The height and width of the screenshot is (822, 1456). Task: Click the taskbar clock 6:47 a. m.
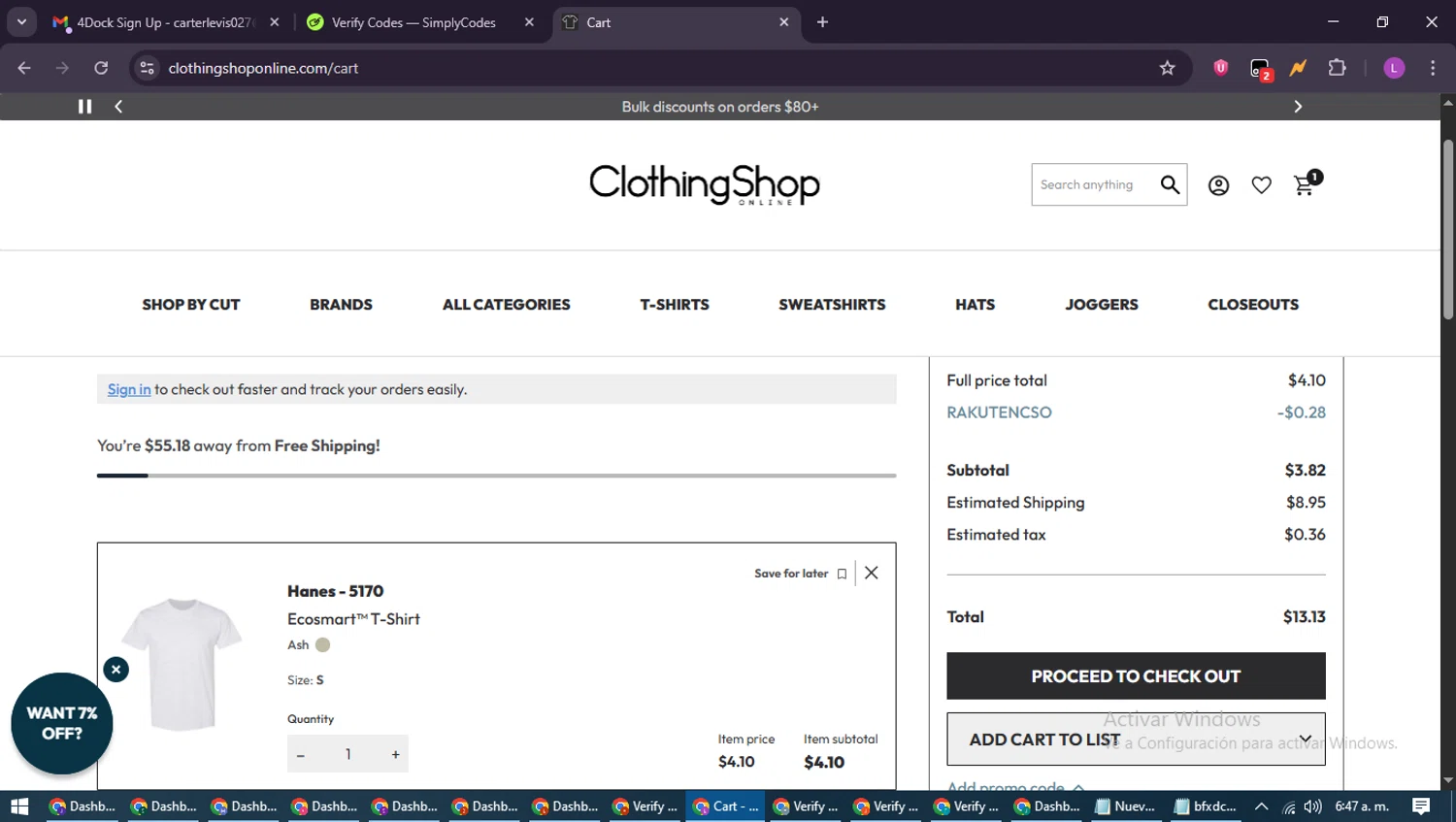tap(1362, 806)
